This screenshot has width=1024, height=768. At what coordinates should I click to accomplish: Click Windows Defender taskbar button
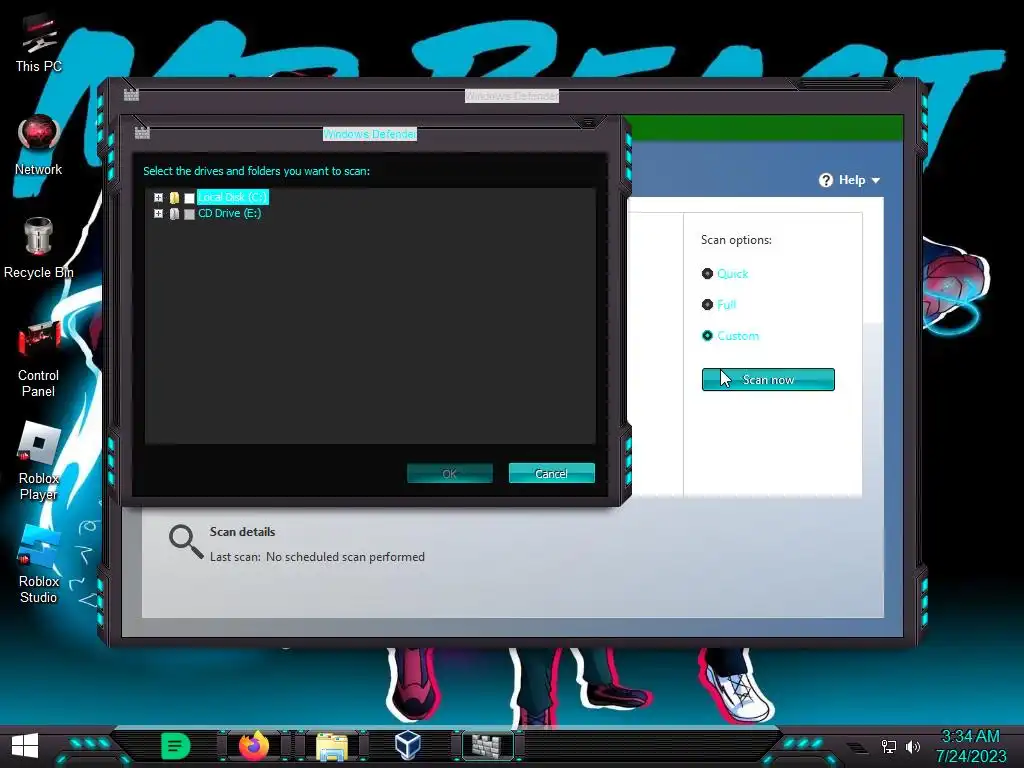[488, 746]
